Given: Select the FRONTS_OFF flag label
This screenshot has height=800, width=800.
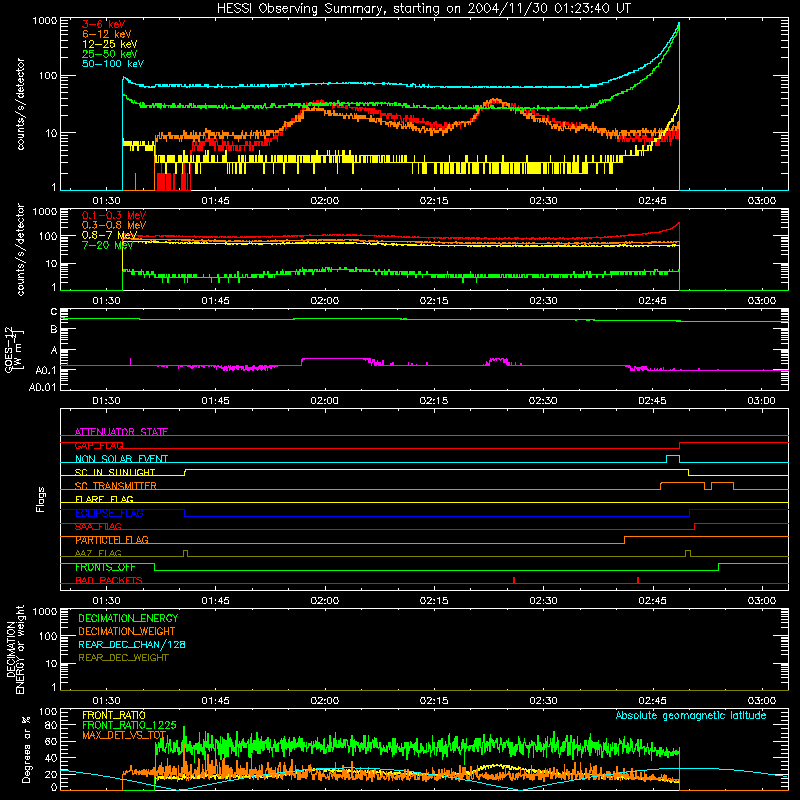Looking at the screenshot, I should pyautogui.click(x=105, y=567).
